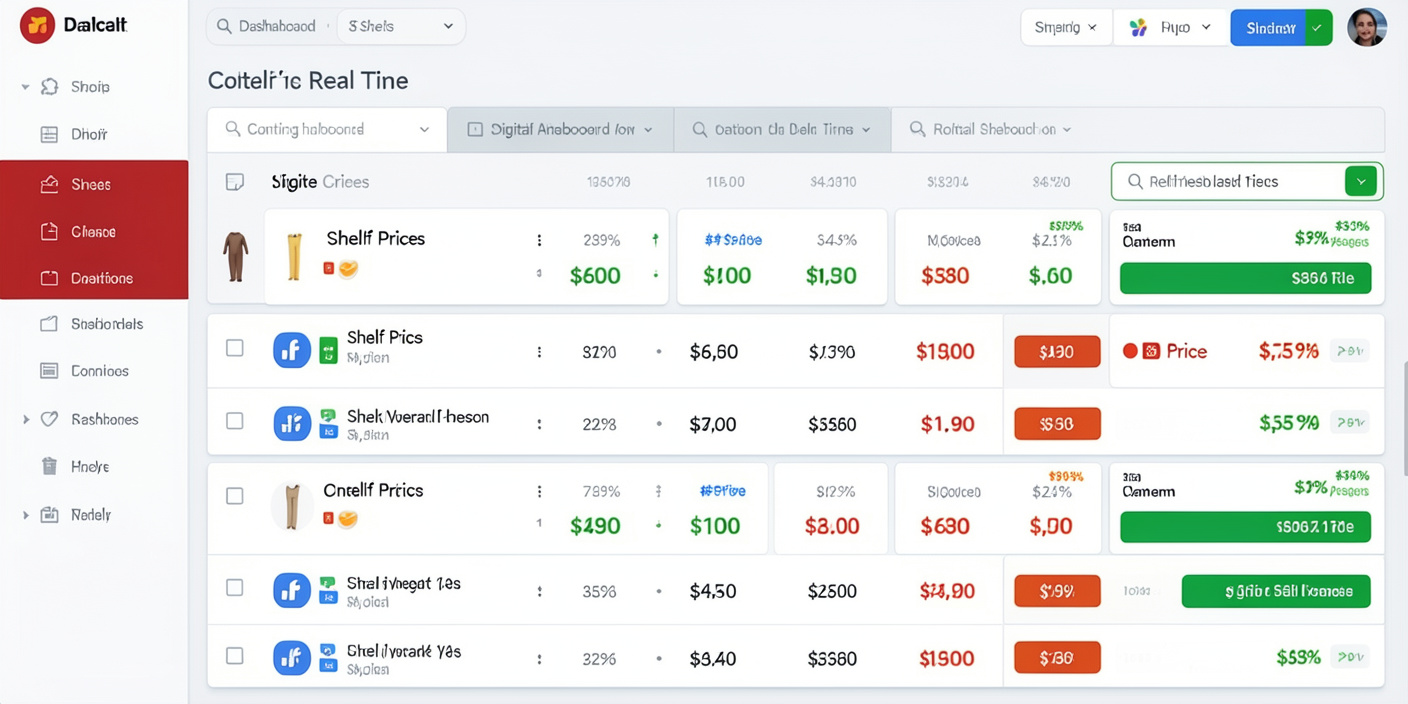Click the colorful Rupo icon in header
The image size is (1408, 704).
coord(1138,28)
